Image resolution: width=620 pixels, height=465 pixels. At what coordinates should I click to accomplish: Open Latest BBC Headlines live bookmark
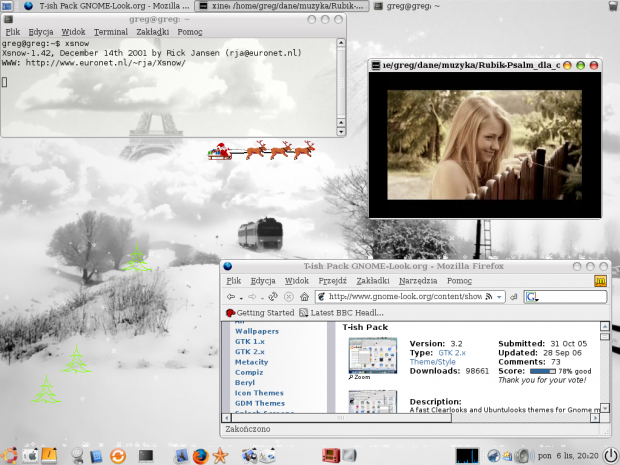point(341,313)
